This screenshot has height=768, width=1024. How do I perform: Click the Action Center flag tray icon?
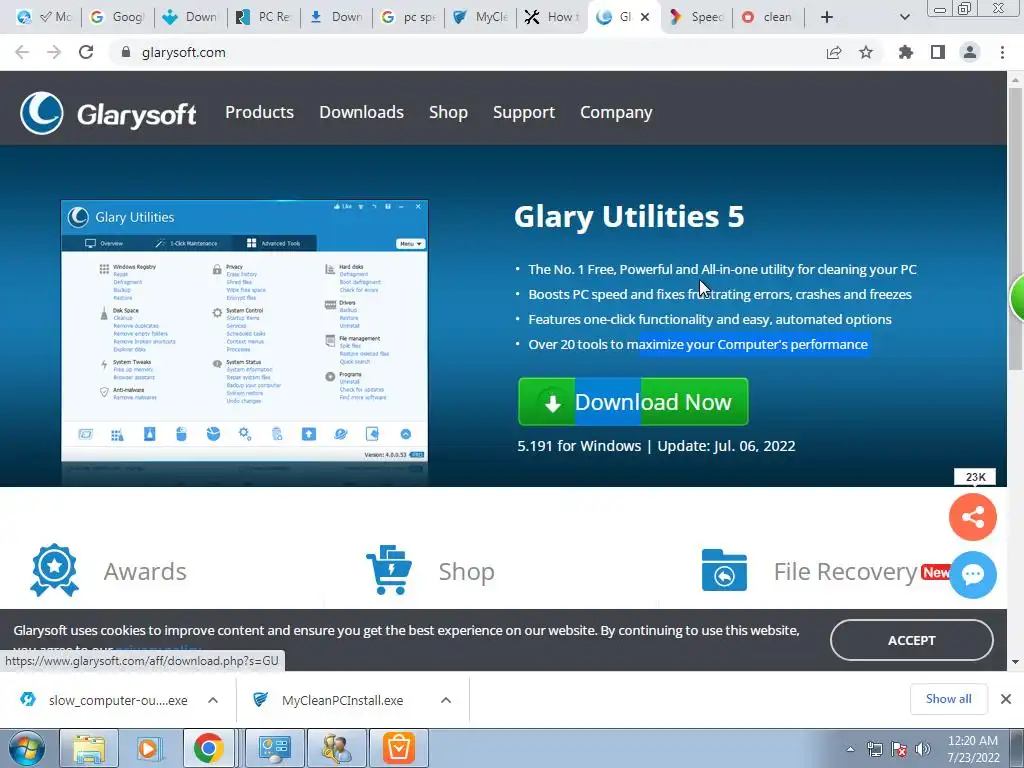pyautogui.click(x=899, y=749)
